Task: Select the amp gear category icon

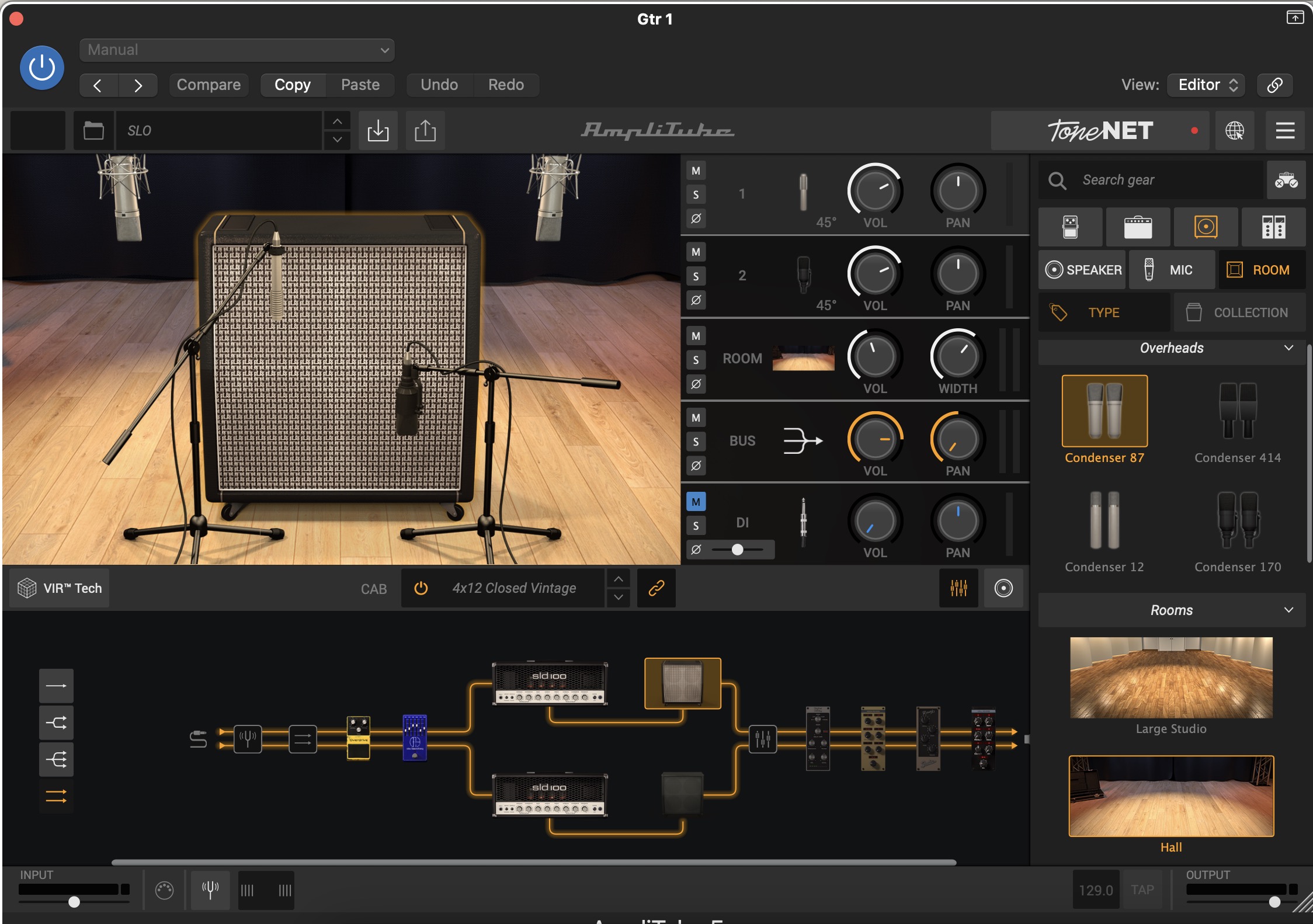Action: point(1138,227)
